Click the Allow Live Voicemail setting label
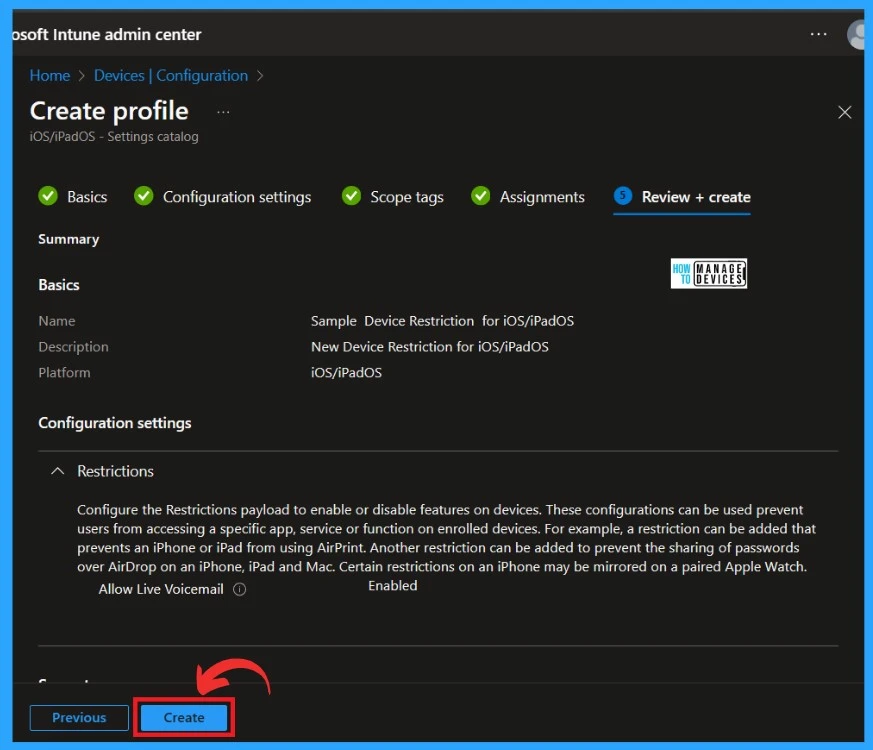 click(x=161, y=589)
